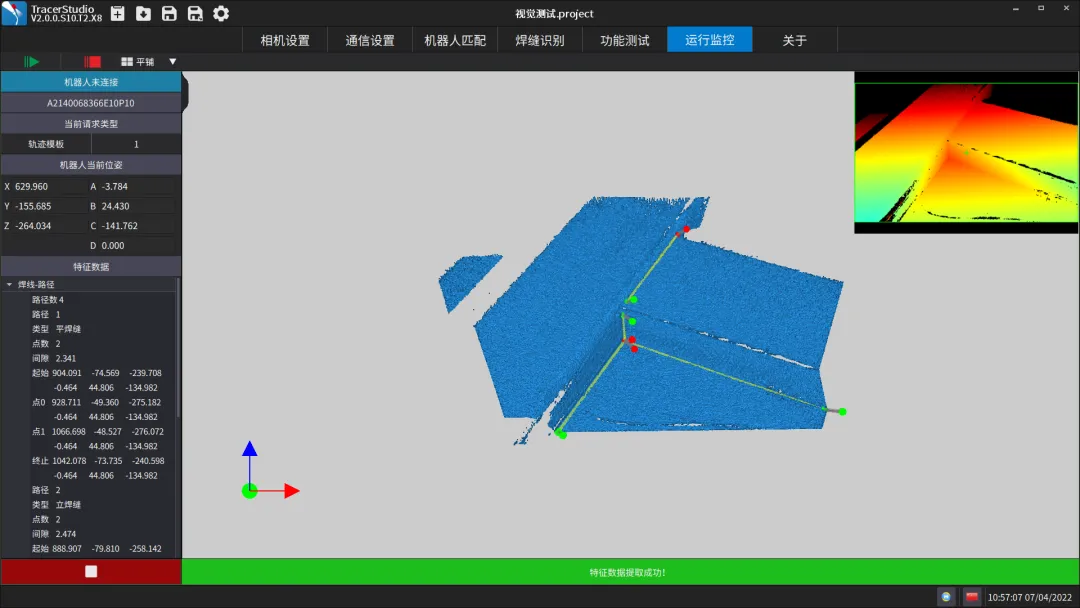The height and width of the screenshot is (608, 1080).
Task: Switch to the 相机设置 tab
Action: [285, 40]
